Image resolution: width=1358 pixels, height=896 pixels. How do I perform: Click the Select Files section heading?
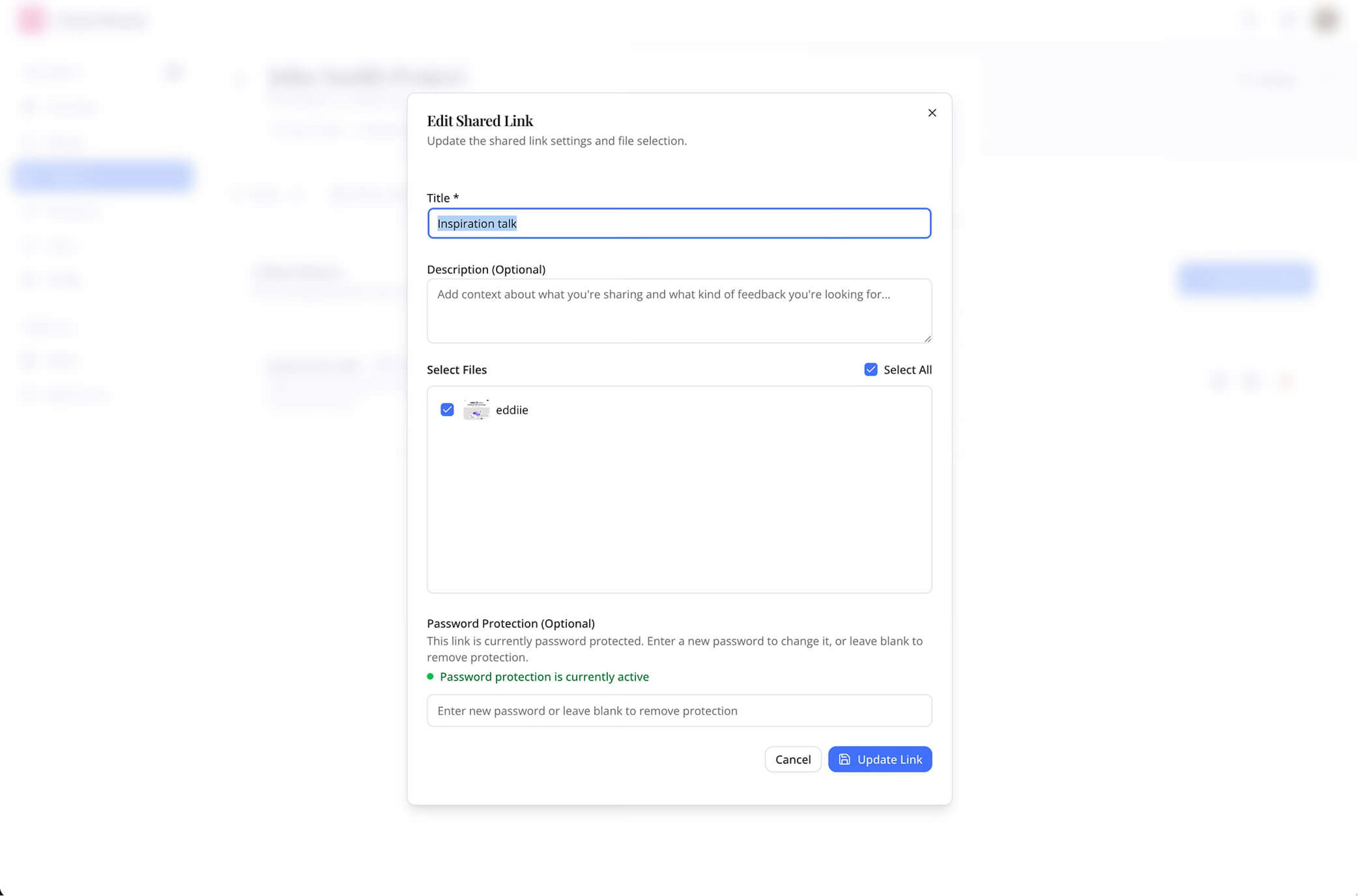[x=456, y=369]
